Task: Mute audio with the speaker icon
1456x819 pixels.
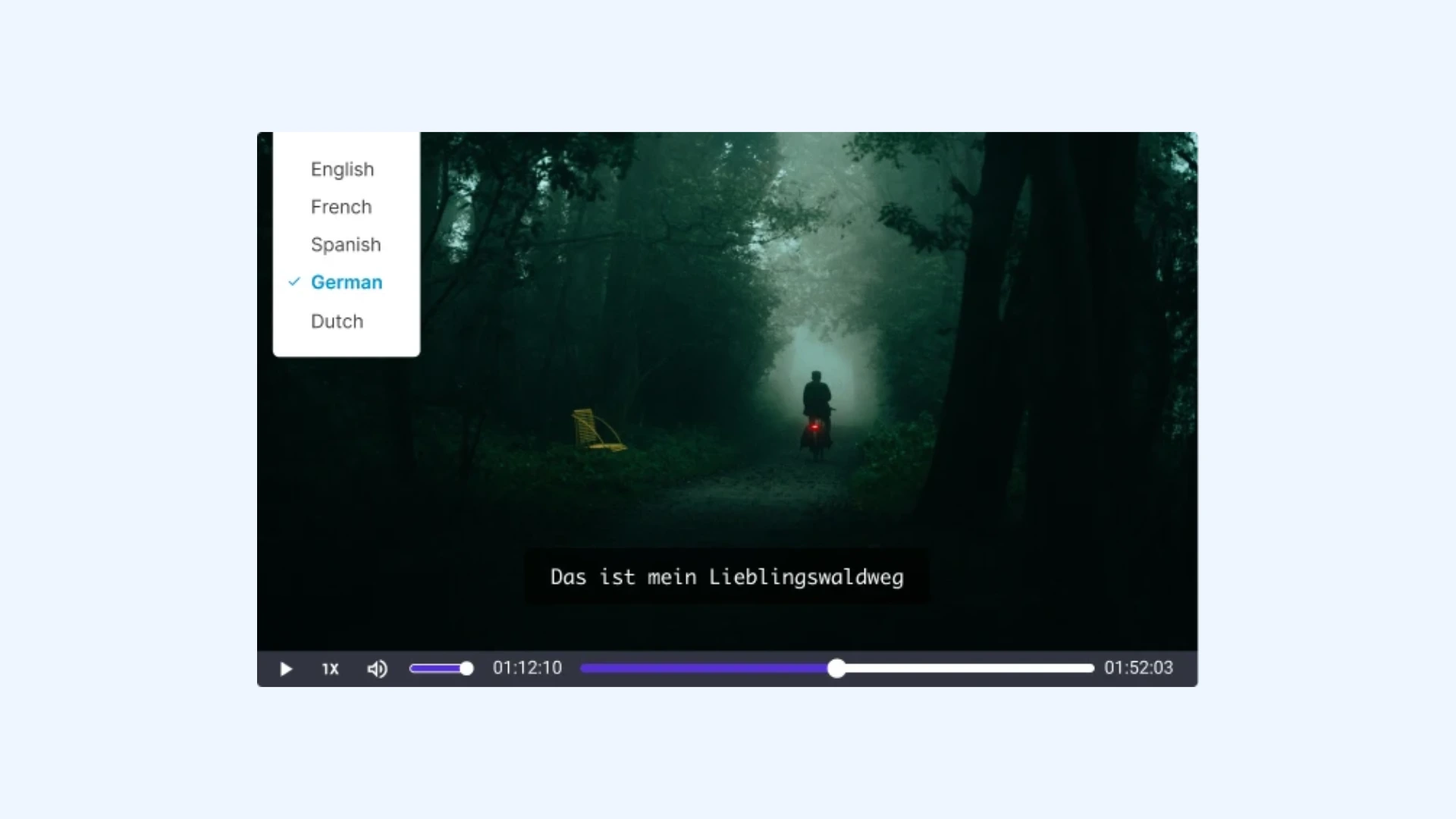Action: pos(378,669)
